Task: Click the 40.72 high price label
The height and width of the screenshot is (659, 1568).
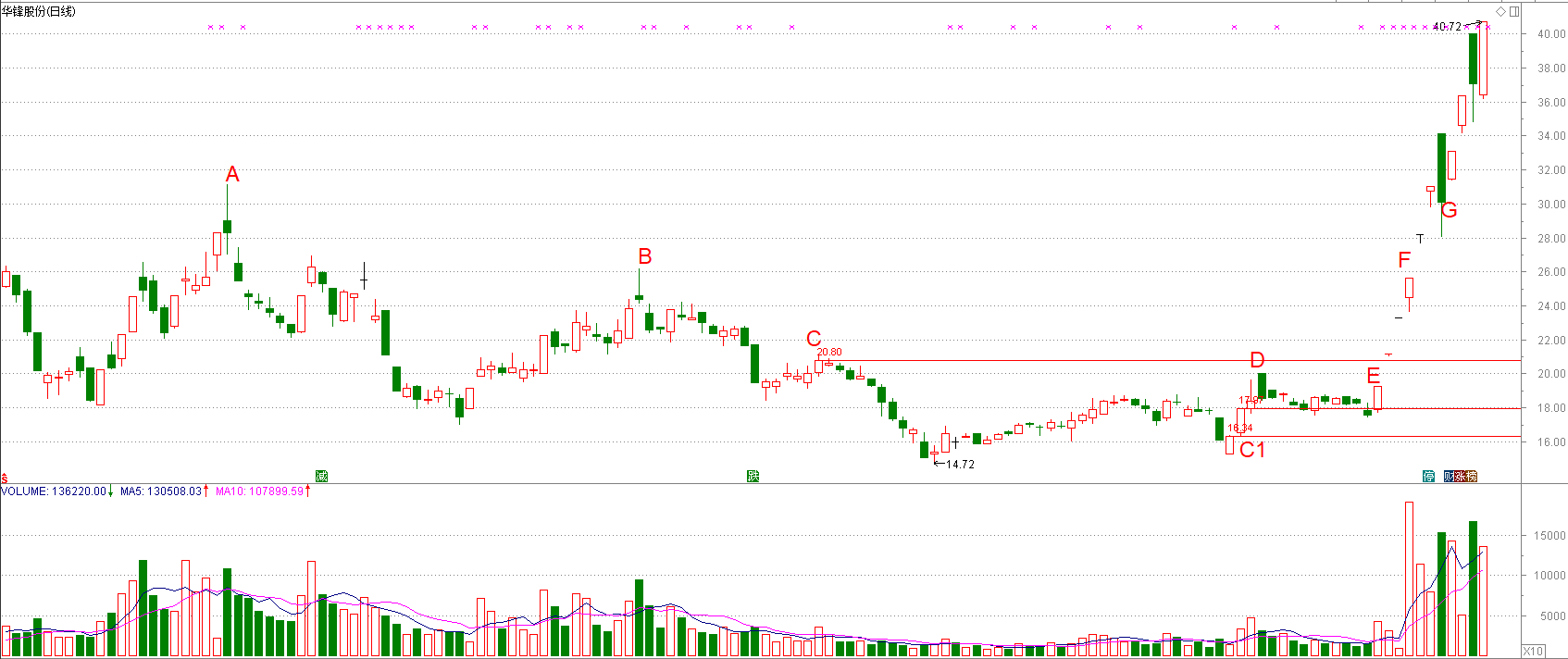Action: click(1447, 27)
